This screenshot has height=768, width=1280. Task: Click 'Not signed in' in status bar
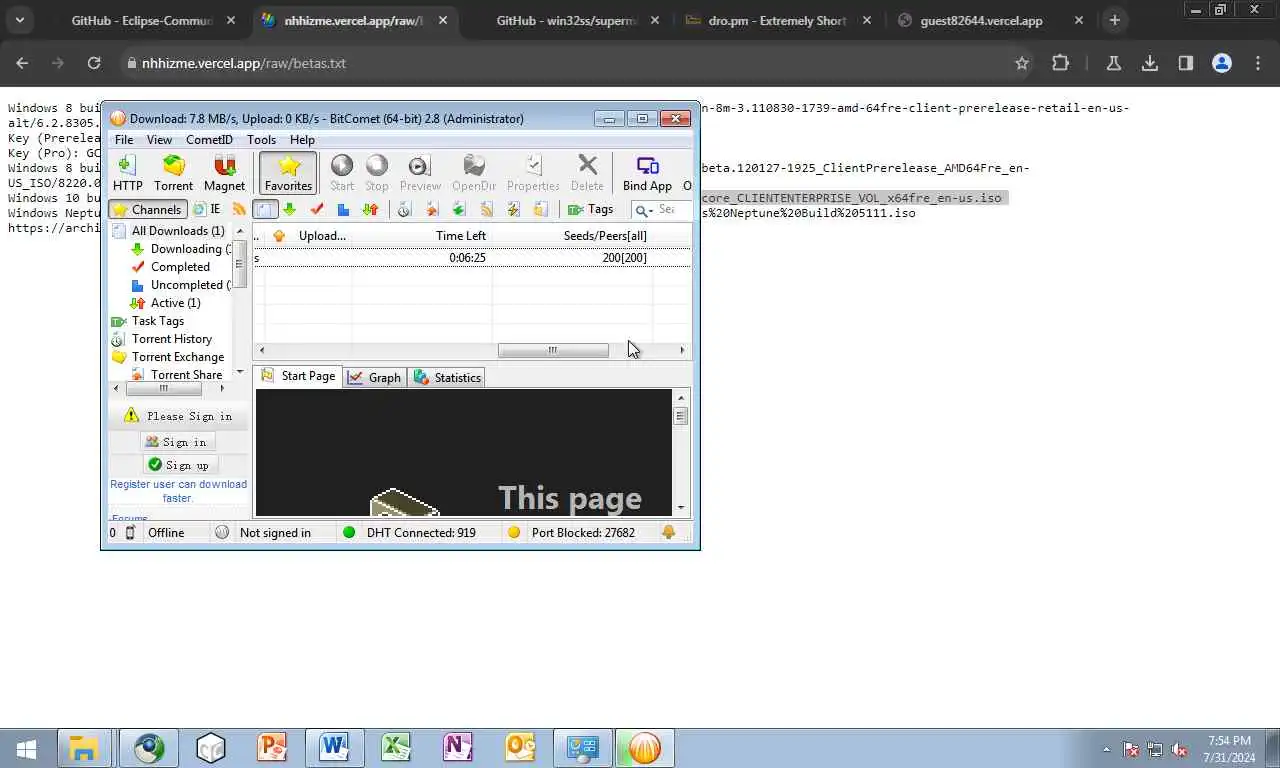click(x=275, y=533)
